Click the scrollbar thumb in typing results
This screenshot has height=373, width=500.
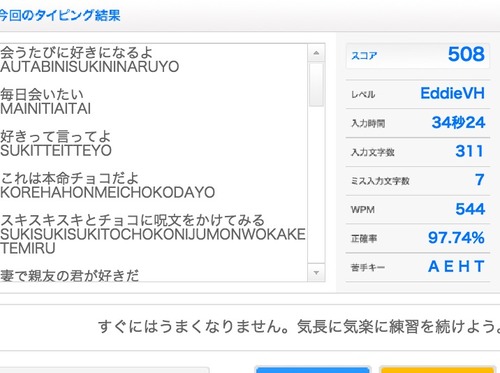click(x=316, y=85)
